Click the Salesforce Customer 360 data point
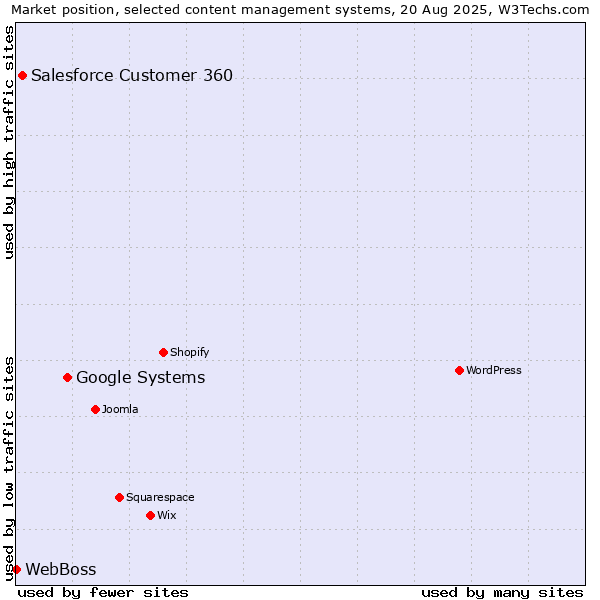Viewport: 600px width, 600px height. point(23,75)
